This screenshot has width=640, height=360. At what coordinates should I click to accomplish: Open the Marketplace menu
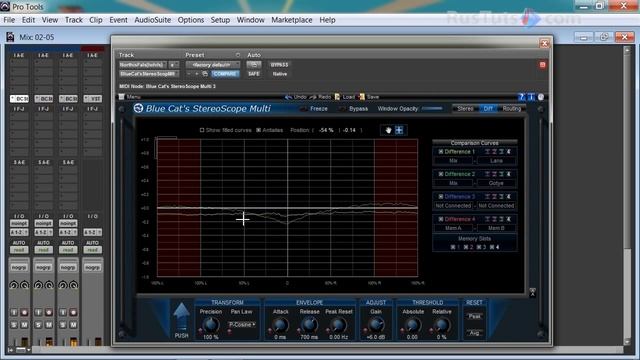coord(292,20)
